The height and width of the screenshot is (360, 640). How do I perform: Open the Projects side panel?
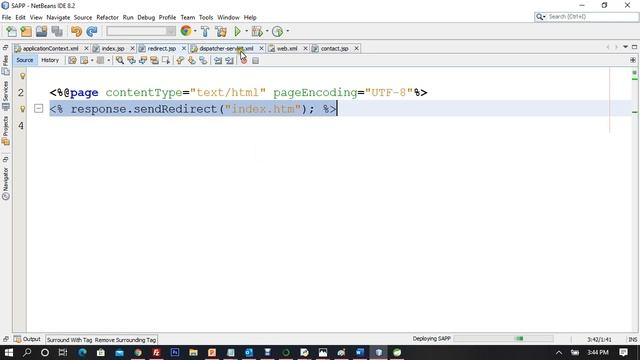[5, 131]
